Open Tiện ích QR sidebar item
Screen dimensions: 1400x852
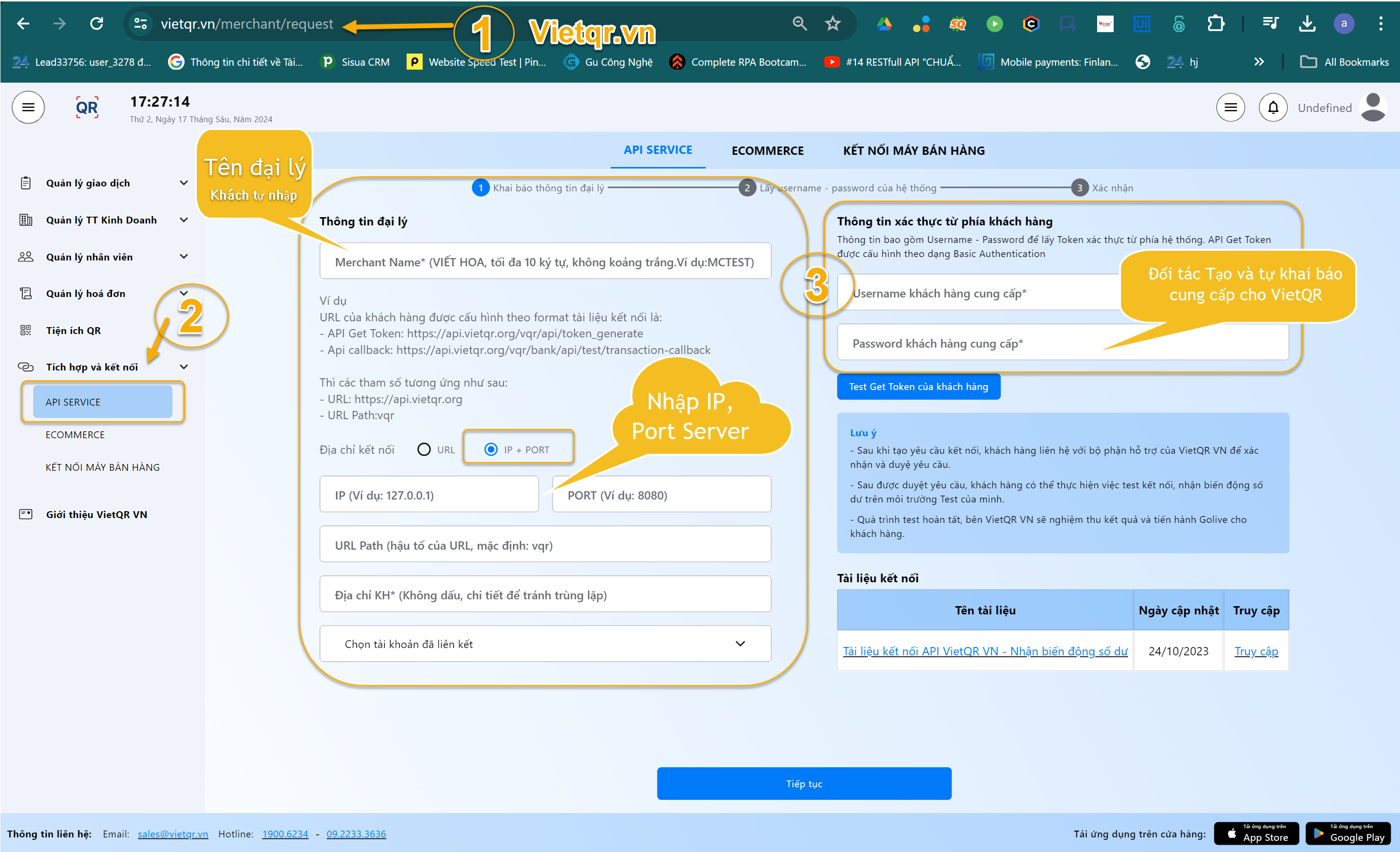coord(74,330)
